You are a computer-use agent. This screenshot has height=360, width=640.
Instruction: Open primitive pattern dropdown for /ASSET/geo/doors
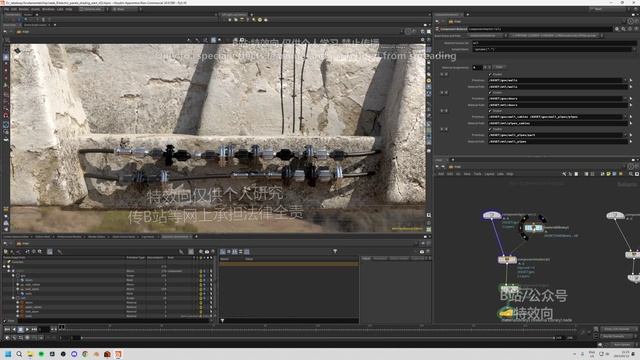coord(625,98)
